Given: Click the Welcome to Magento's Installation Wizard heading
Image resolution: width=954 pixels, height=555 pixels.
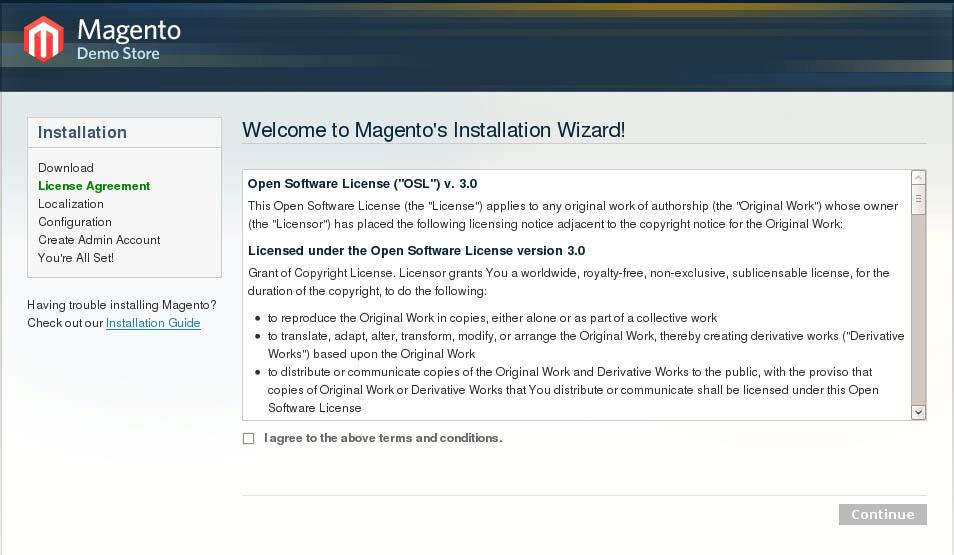Looking at the screenshot, I should (x=433, y=130).
